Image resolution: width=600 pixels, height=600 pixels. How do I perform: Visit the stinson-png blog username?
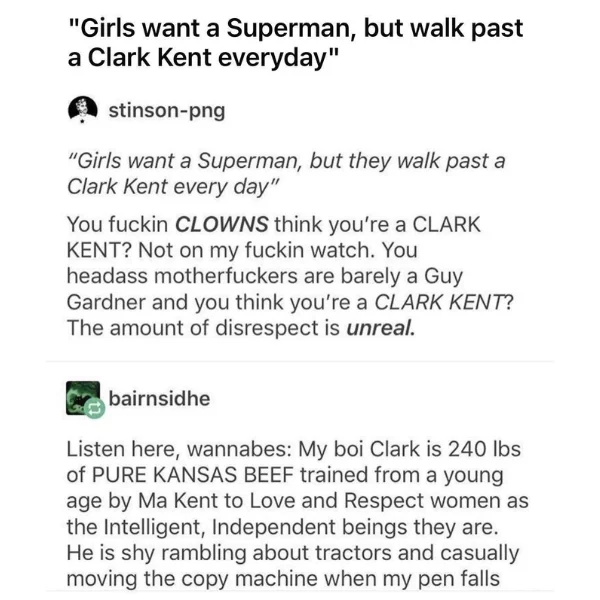pyautogui.click(x=167, y=111)
